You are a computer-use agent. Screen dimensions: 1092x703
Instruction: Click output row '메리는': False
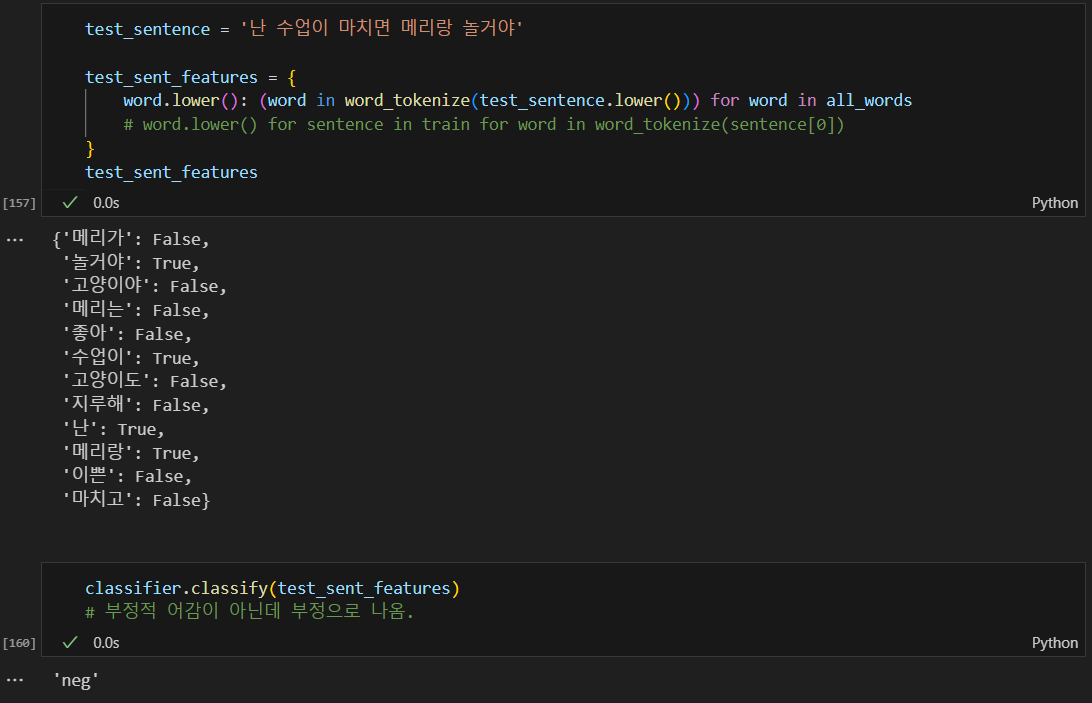(x=136, y=310)
